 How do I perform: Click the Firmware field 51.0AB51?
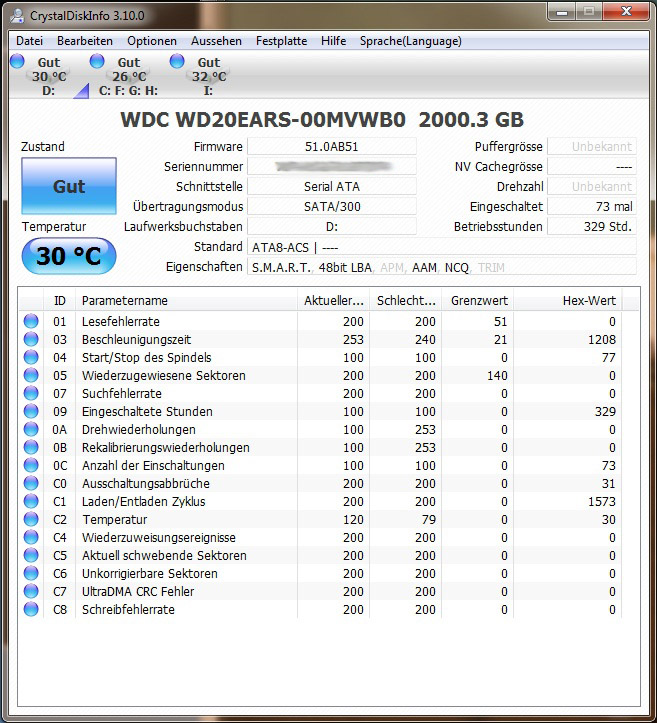pos(332,147)
